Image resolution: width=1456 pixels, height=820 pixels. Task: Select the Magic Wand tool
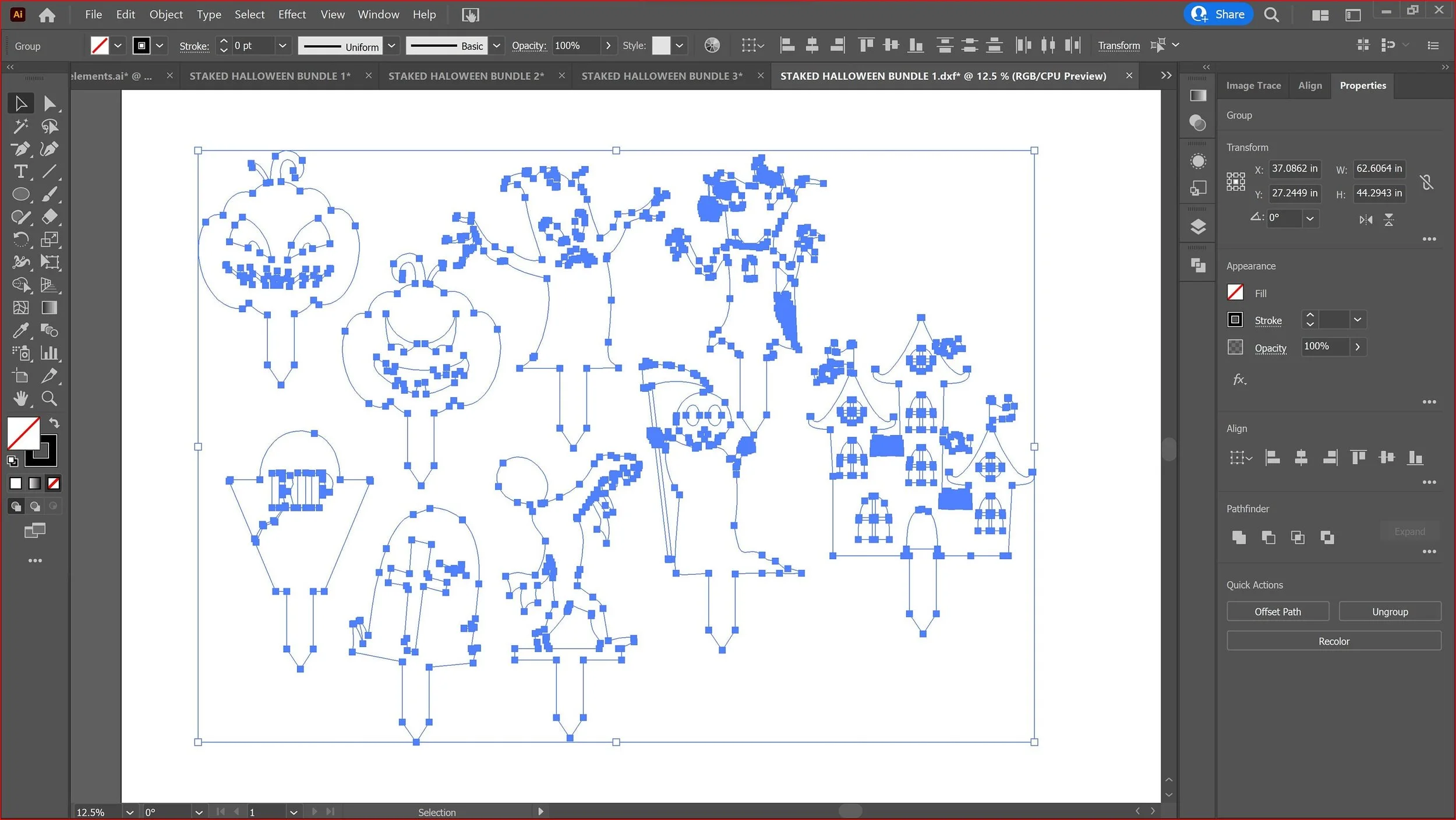pyautogui.click(x=21, y=126)
